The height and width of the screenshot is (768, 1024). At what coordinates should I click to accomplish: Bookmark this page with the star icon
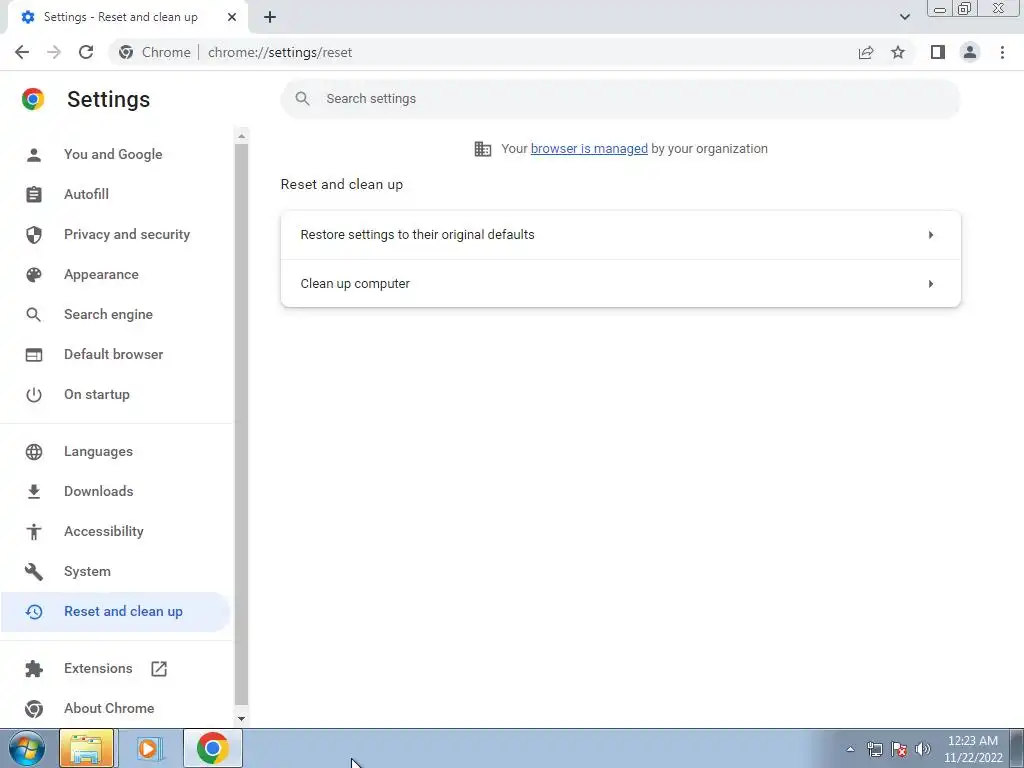pos(898,52)
